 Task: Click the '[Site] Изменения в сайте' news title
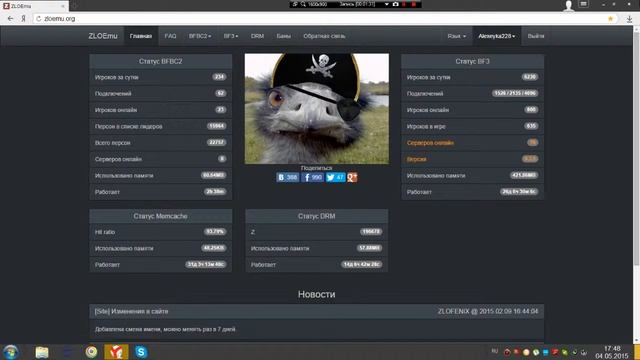pyautogui.click(x=131, y=311)
